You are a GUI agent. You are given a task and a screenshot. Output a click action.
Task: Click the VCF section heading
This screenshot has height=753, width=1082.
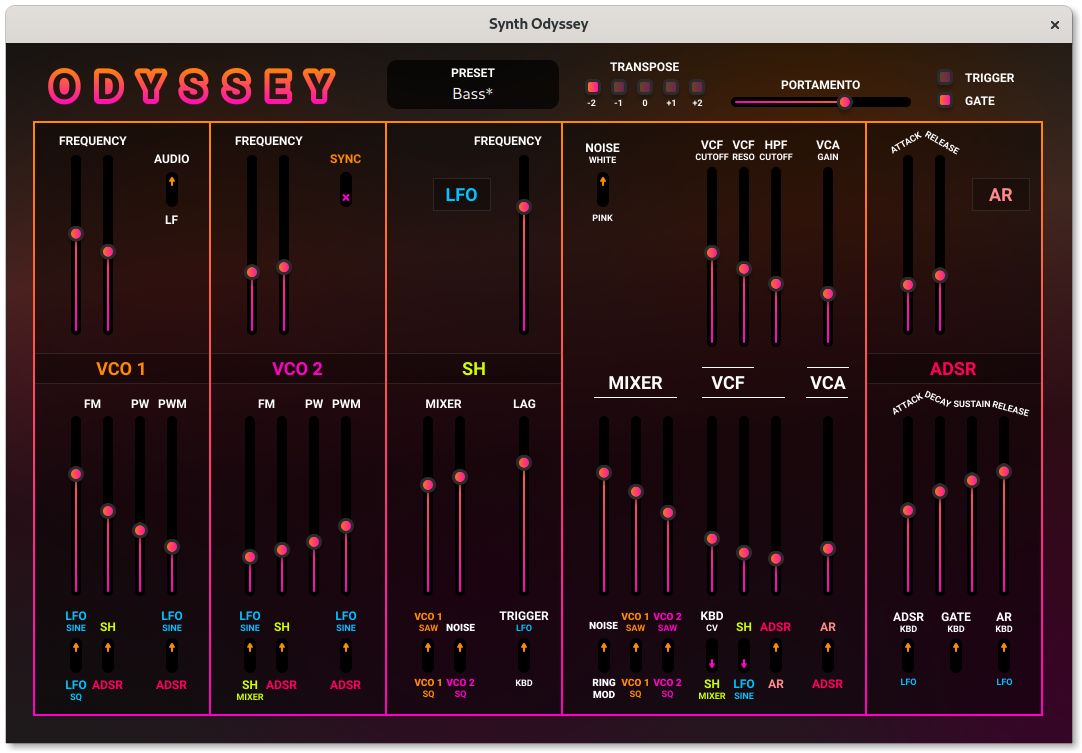click(x=727, y=383)
